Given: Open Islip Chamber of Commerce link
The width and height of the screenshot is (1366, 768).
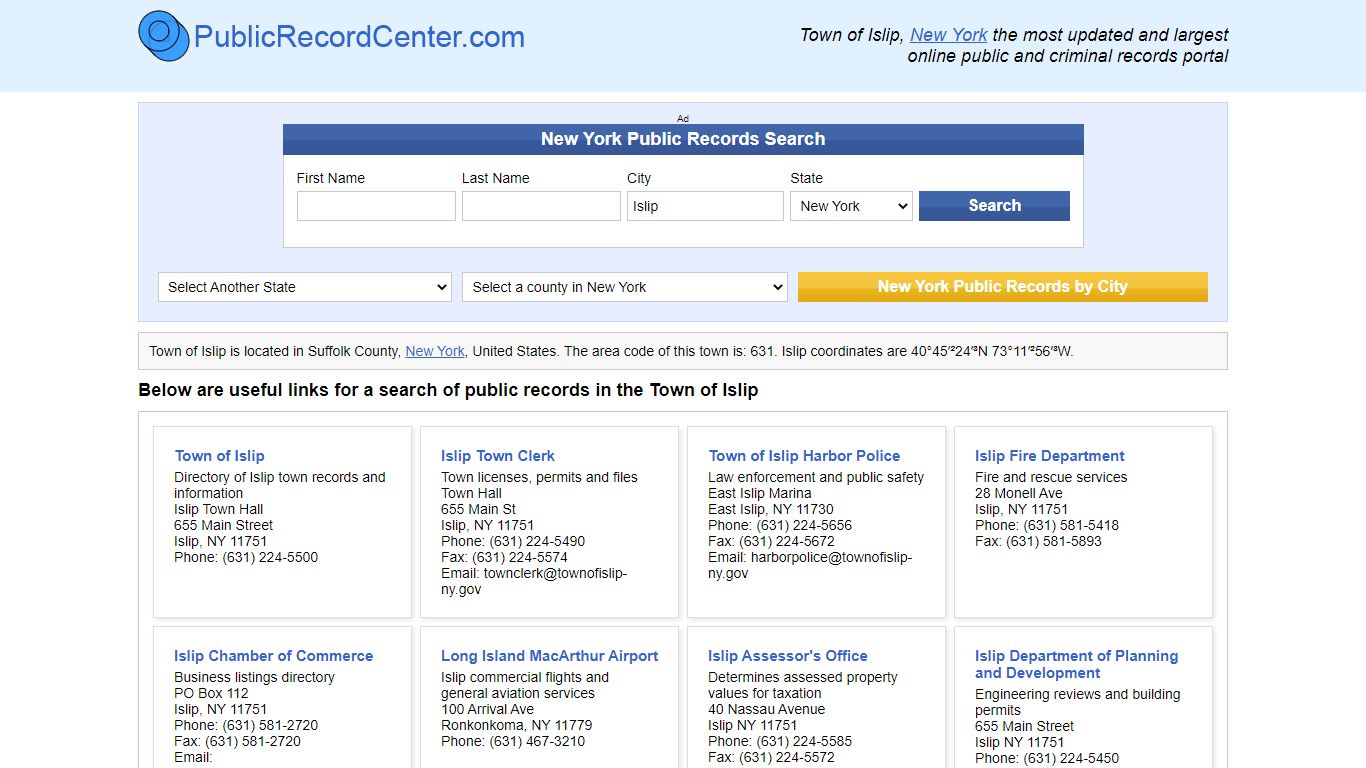Looking at the screenshot, I should coord(273,656).
